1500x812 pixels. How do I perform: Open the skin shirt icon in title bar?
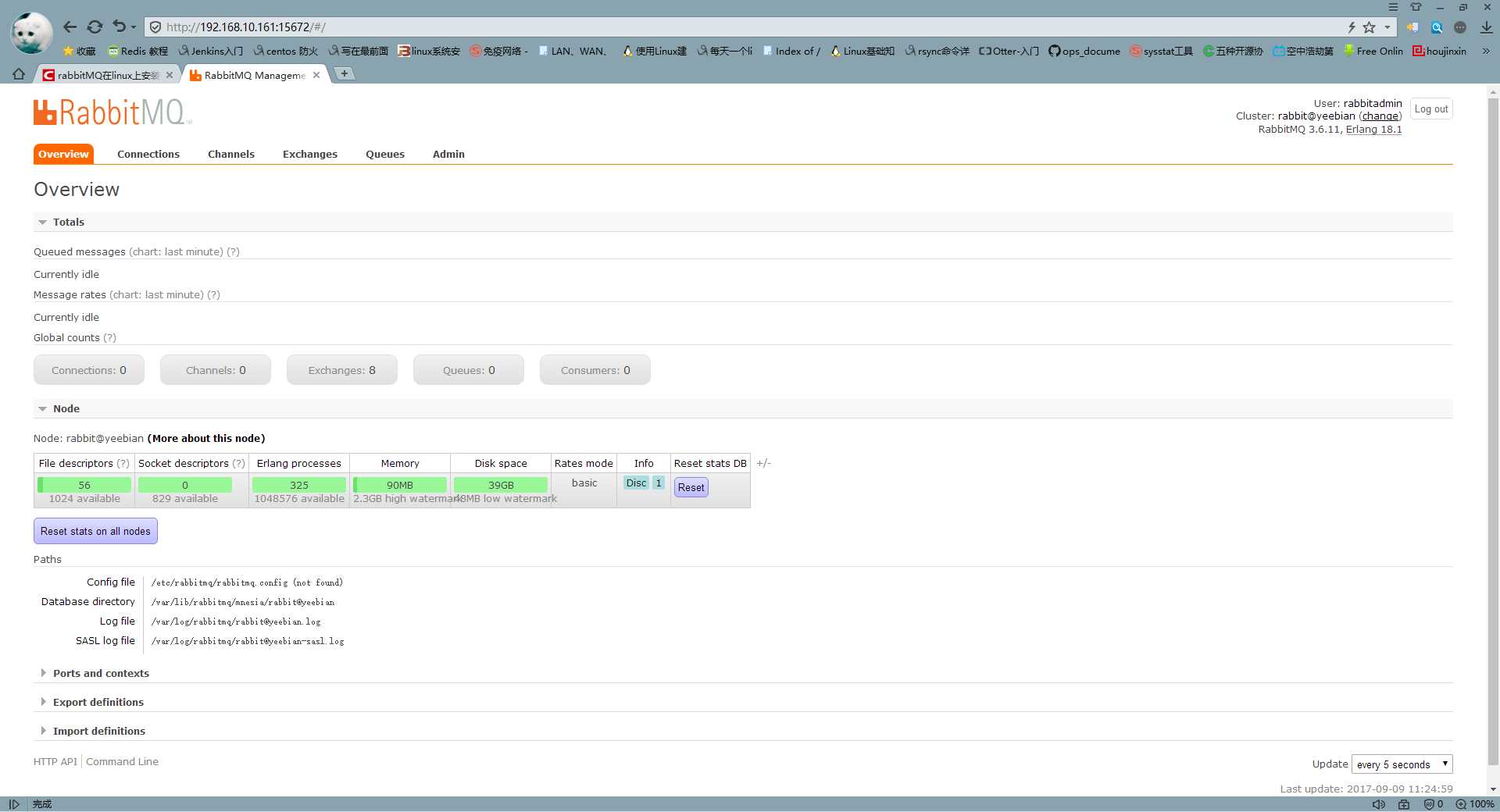[1416, 7]
